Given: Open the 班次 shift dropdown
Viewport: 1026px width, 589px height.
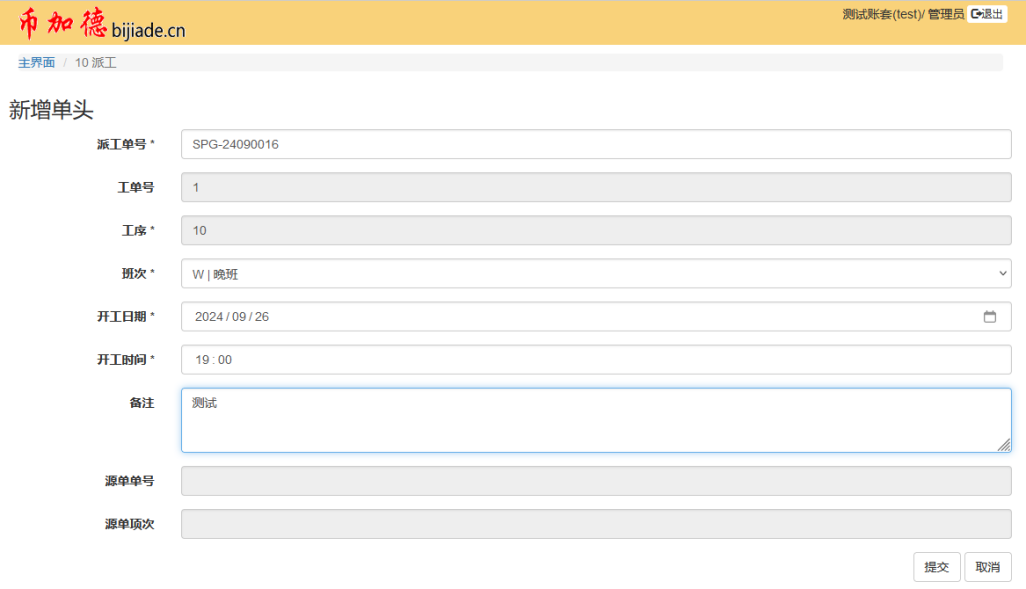Looking at the screenshot, I should (x=595, y=274).
